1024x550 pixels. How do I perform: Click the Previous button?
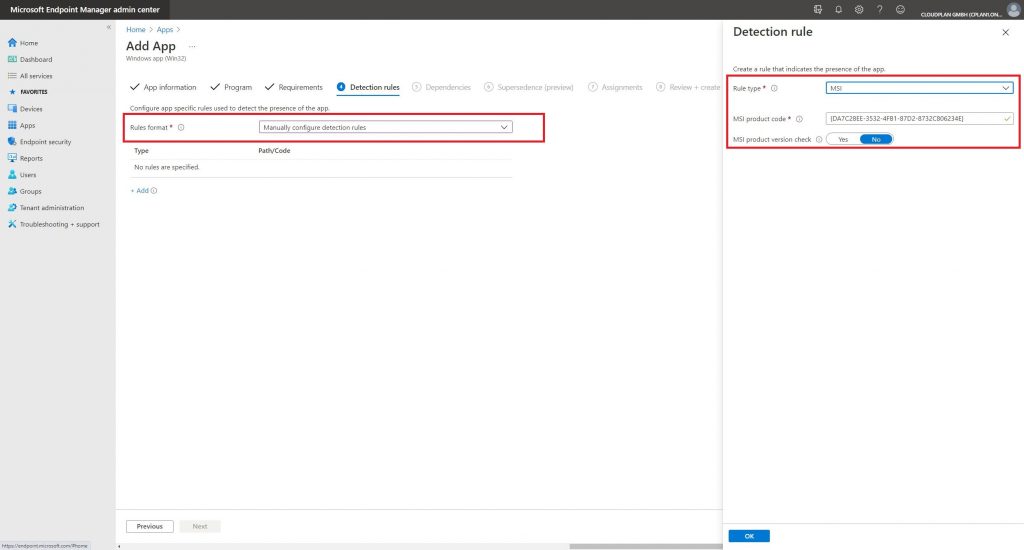coord(150,526)
